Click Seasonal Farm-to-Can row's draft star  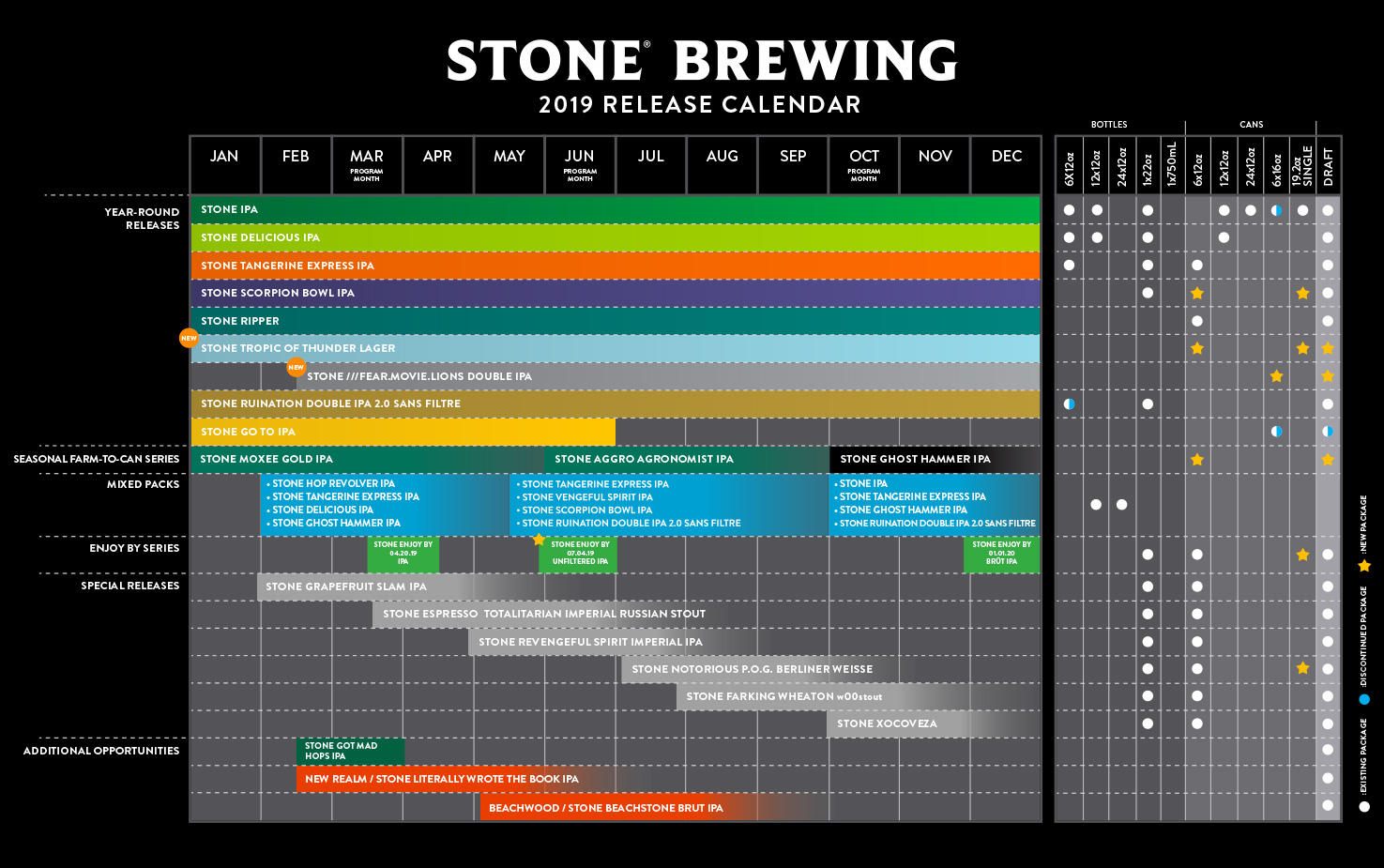click(x=1328, y=460)
